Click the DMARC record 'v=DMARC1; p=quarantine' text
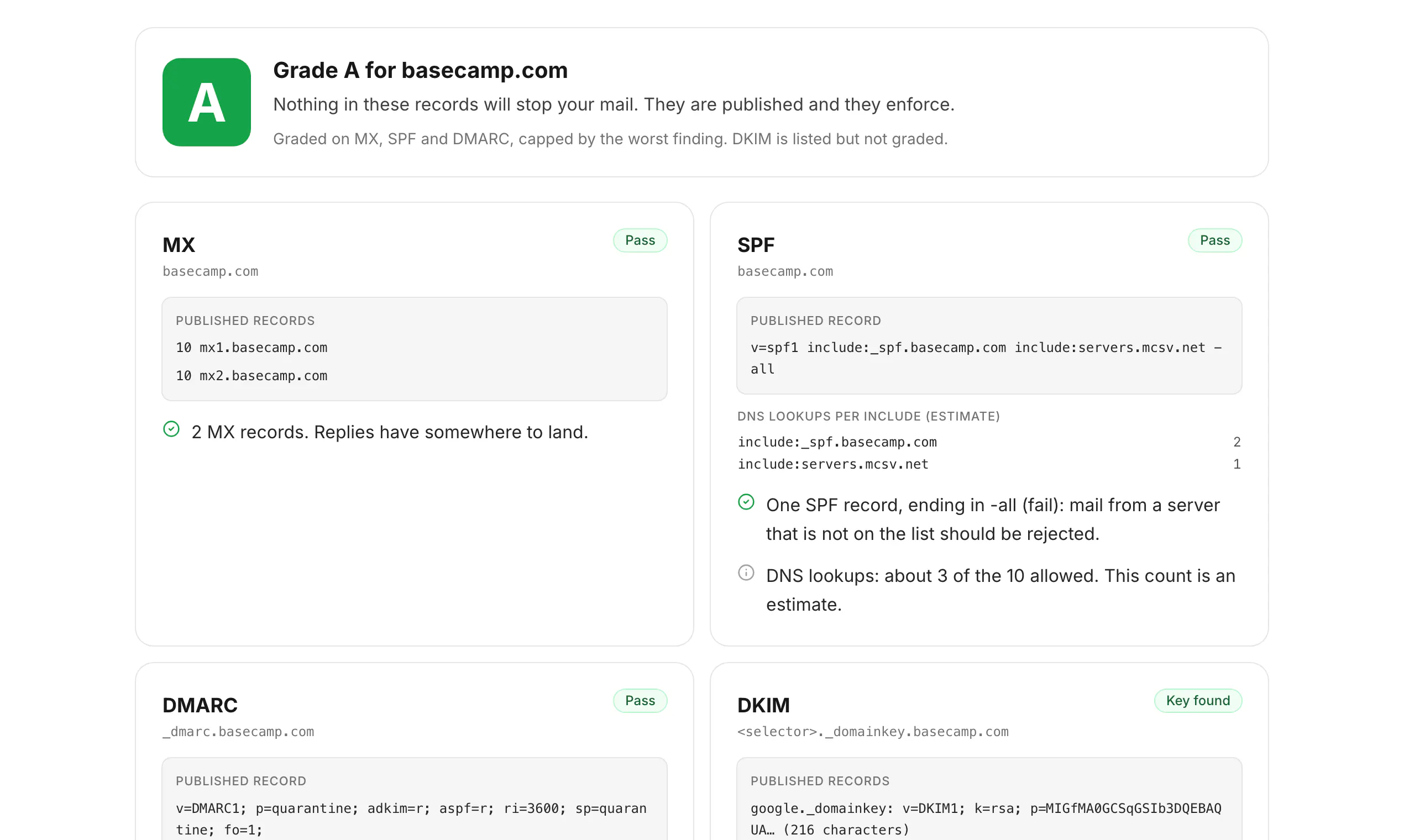Screen dimensions: 1404x840 point(411,819)
